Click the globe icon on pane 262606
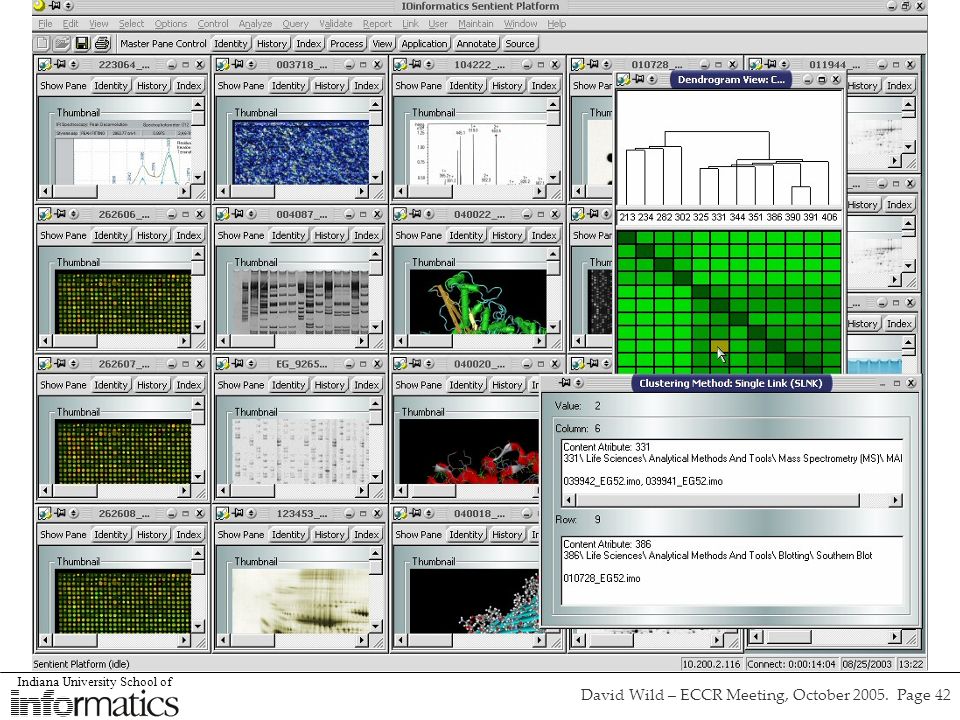 point(45,214)
